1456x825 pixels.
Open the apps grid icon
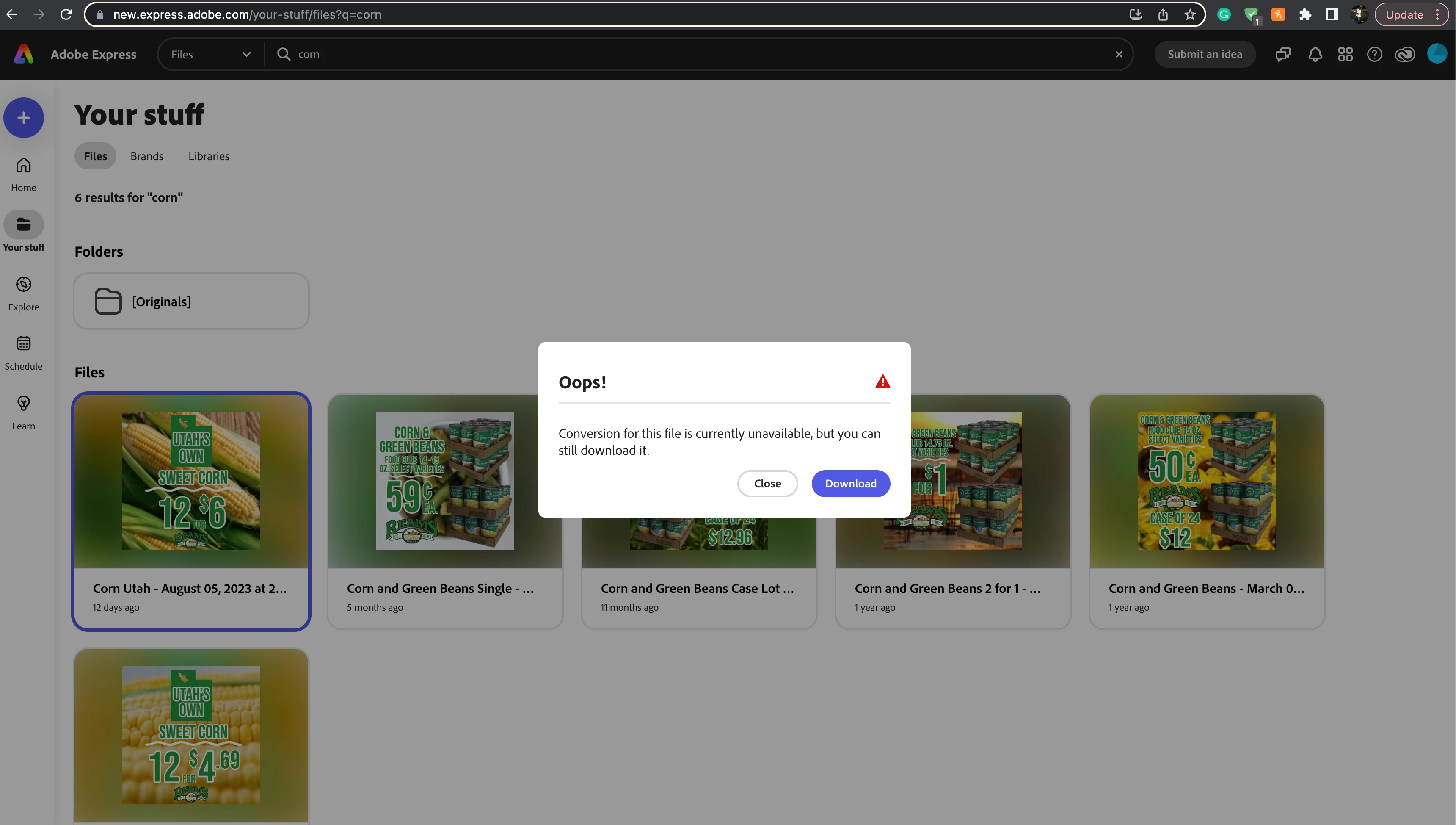click(x=1345, y=54)
